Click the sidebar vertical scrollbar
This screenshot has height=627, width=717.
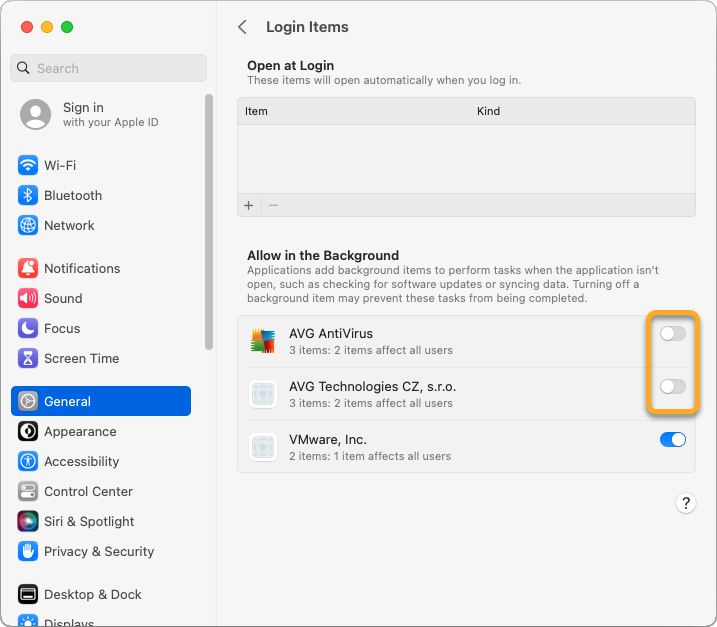pyautogui.click(x=208, y=220)
